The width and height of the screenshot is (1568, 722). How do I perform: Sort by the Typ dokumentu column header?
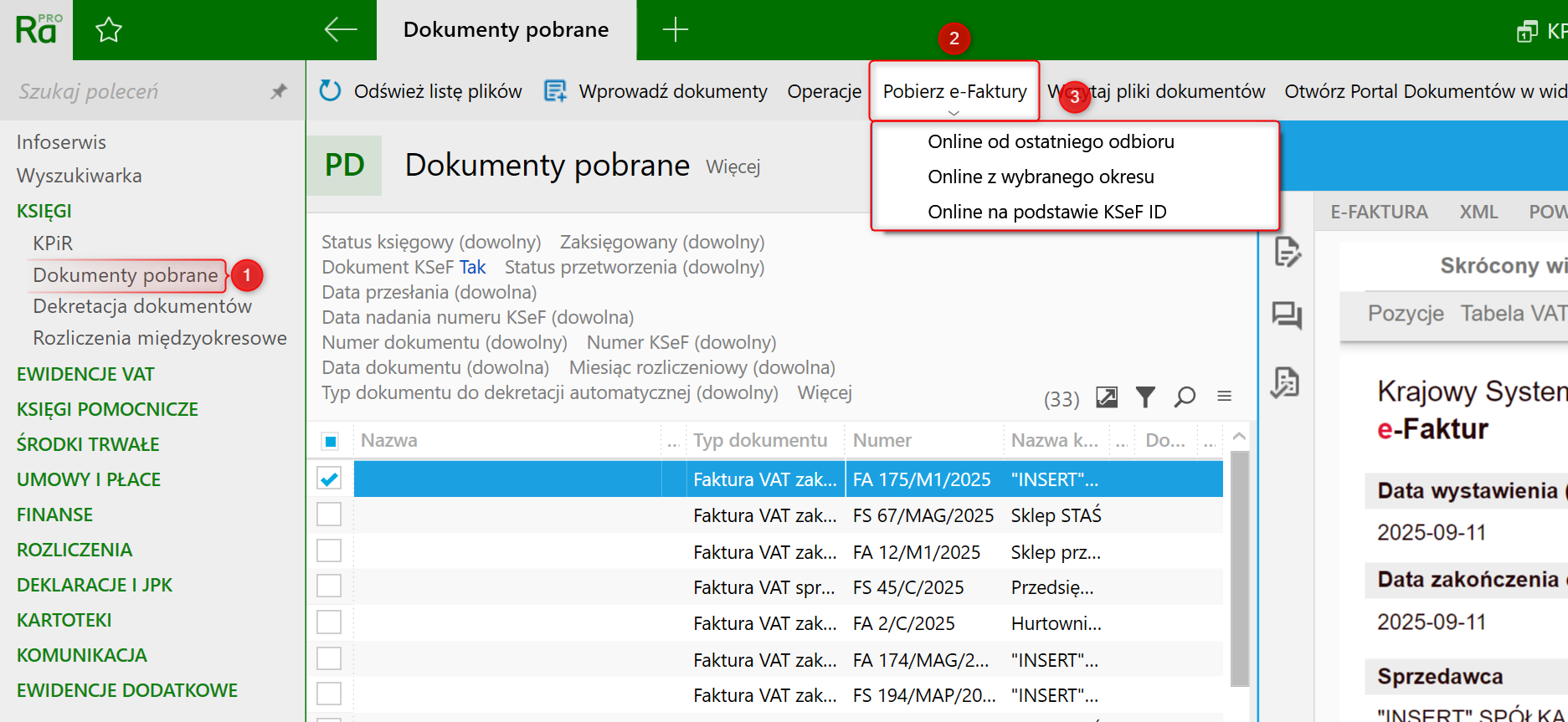[759, 440]
